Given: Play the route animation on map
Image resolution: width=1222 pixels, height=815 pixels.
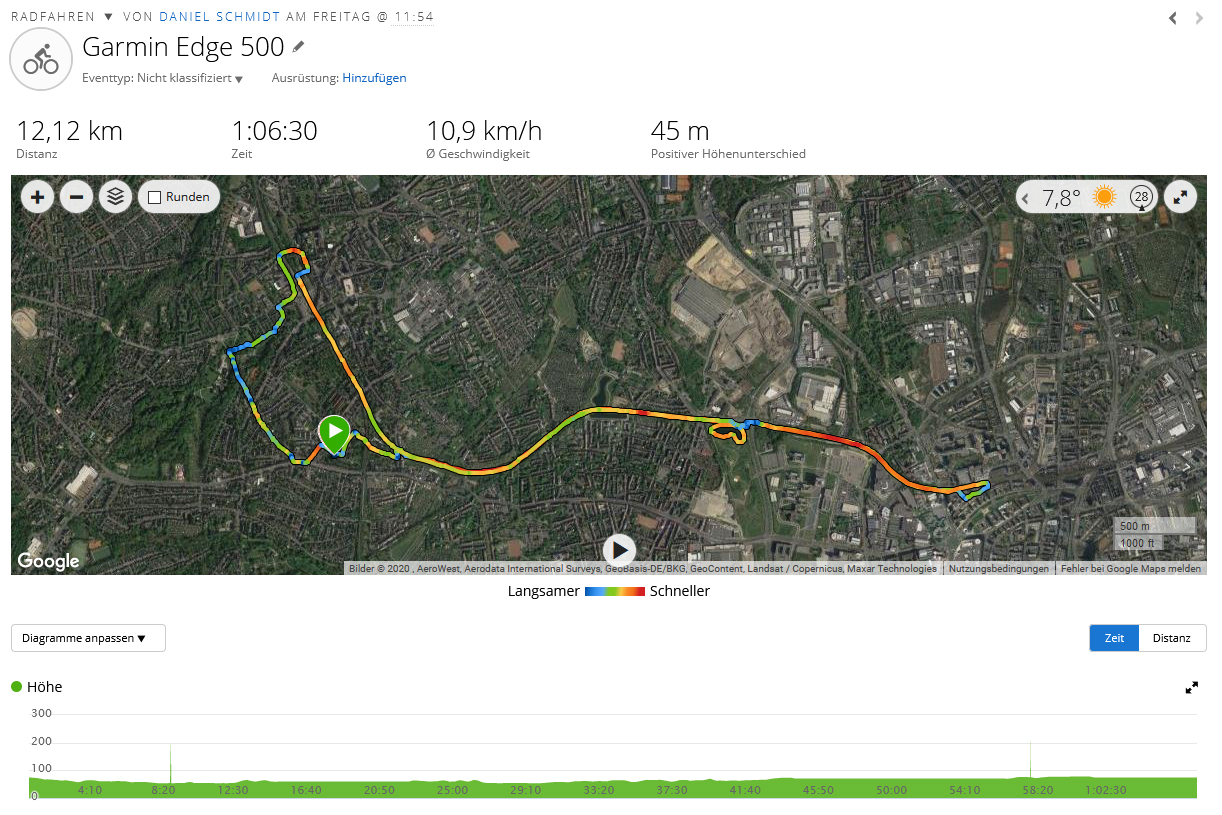Looking at the screenshot, I should tap(619, 549).
